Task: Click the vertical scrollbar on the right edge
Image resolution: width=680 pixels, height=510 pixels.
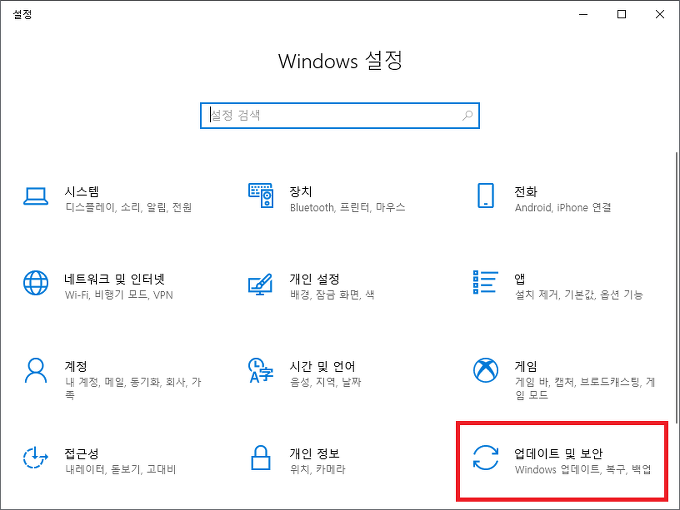Action: click(x=676, y=286)
